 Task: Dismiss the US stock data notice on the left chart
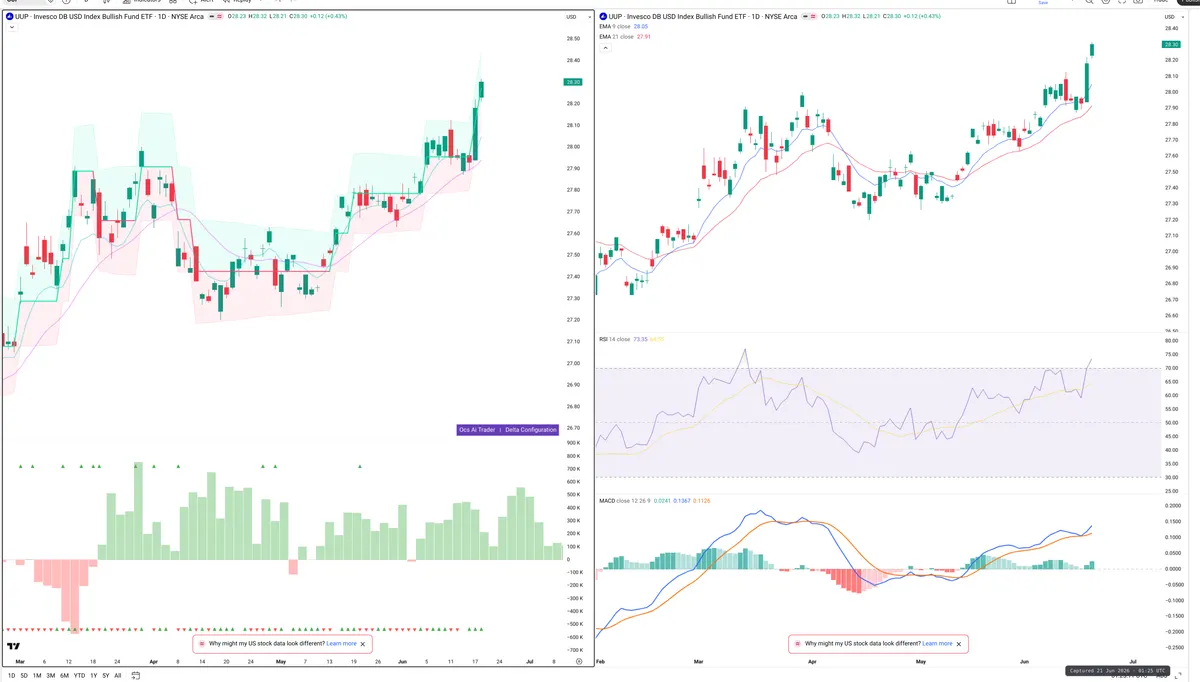point(363,644)
